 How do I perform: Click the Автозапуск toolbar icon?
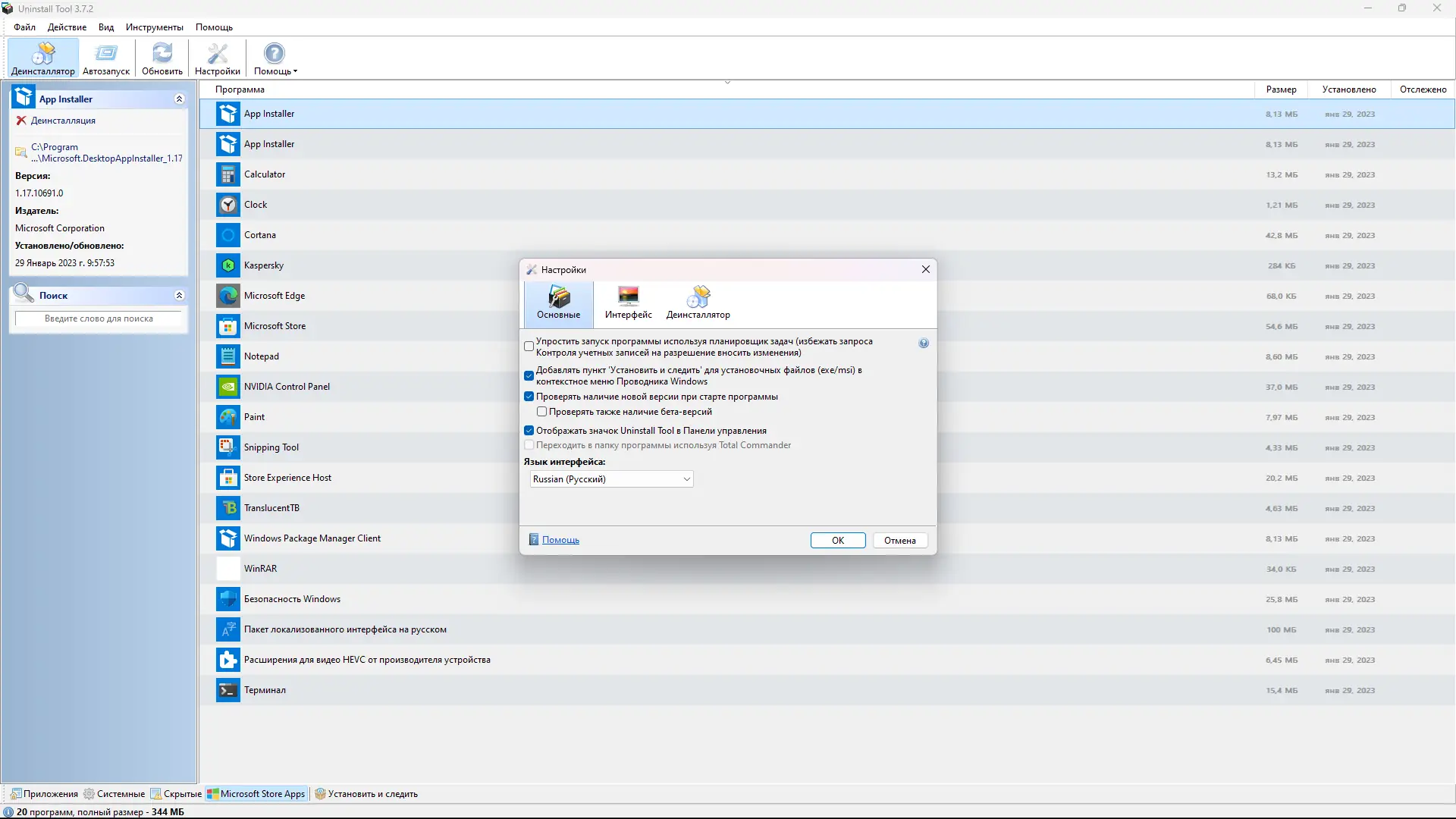[x=106, y=53]
